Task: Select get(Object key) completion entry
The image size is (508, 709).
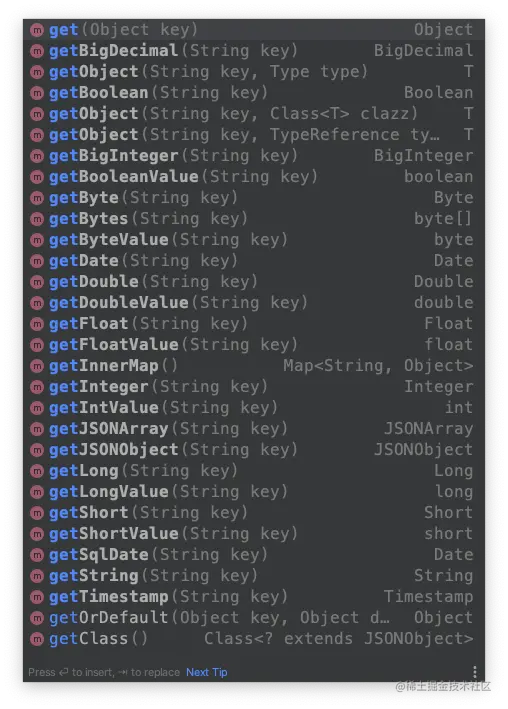Action: [254, 30]
